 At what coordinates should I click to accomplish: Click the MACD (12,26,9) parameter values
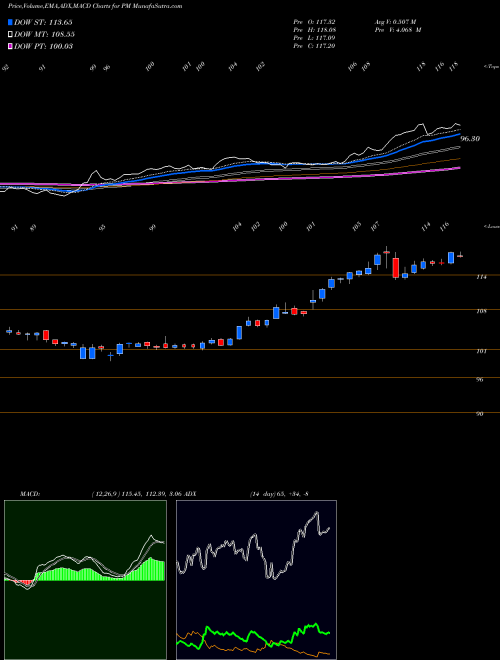tap(137, 493)
